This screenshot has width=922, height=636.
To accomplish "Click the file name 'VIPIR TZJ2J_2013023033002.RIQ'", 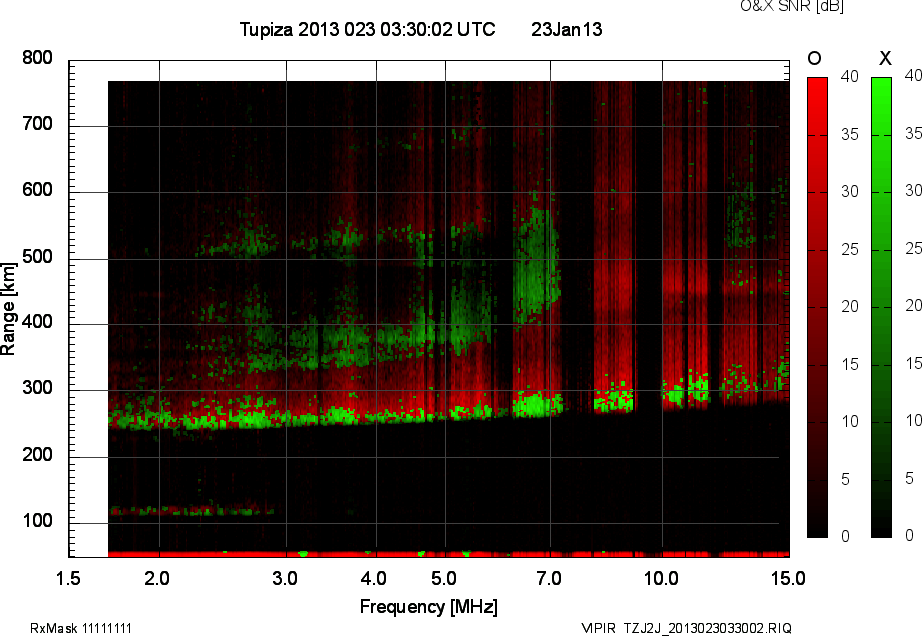I will click(x=687, y=628).
